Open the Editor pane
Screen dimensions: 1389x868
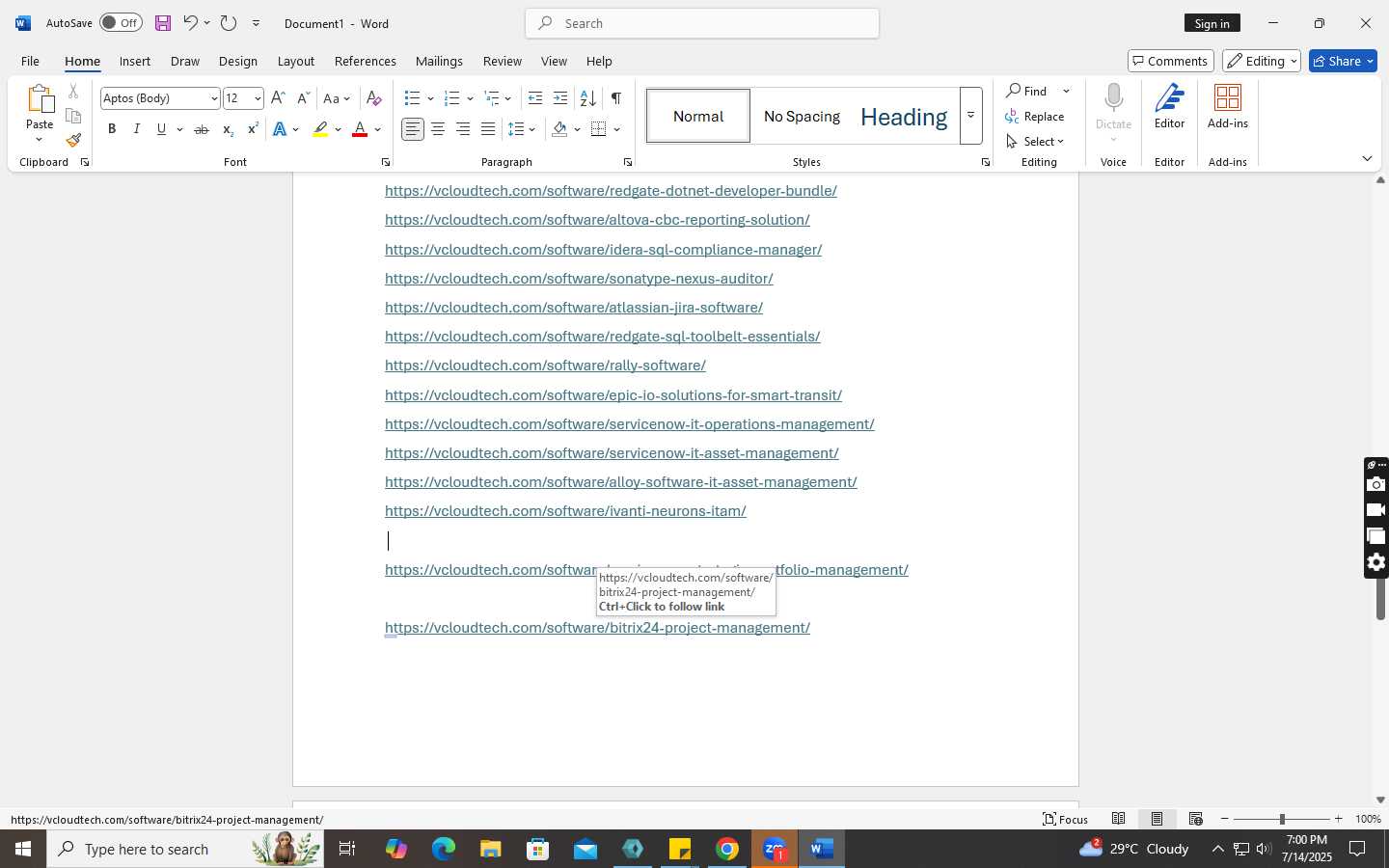pos(1169,108)
